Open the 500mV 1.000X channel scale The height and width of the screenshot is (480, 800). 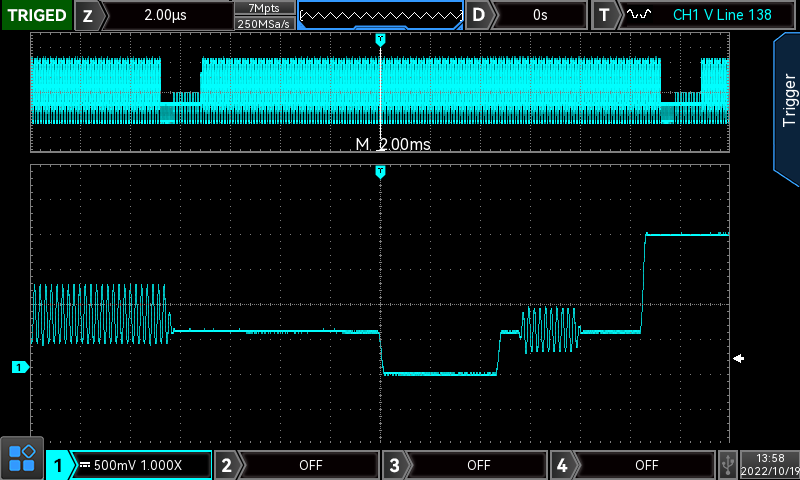[140, 465]
